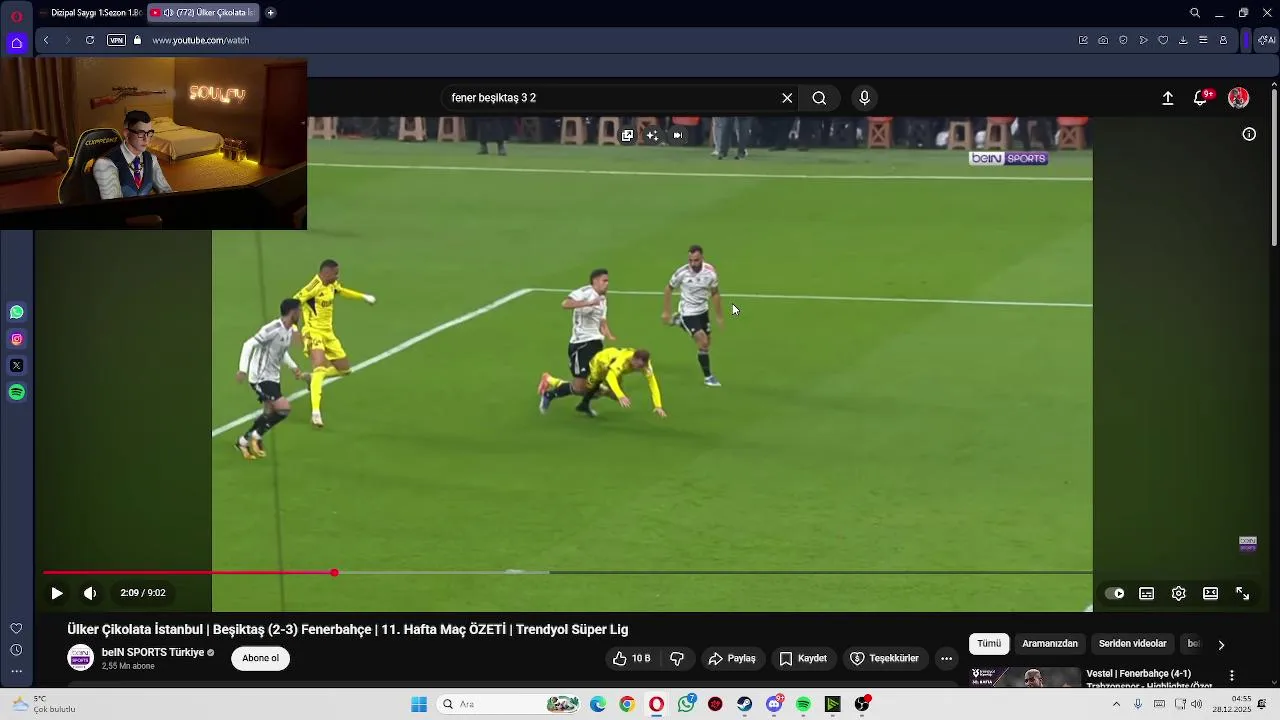Image resolution: width=1280 pixels, height=720 pixels.
Task: Open a new browser tab with plus
Action: (x=270, y=13)
